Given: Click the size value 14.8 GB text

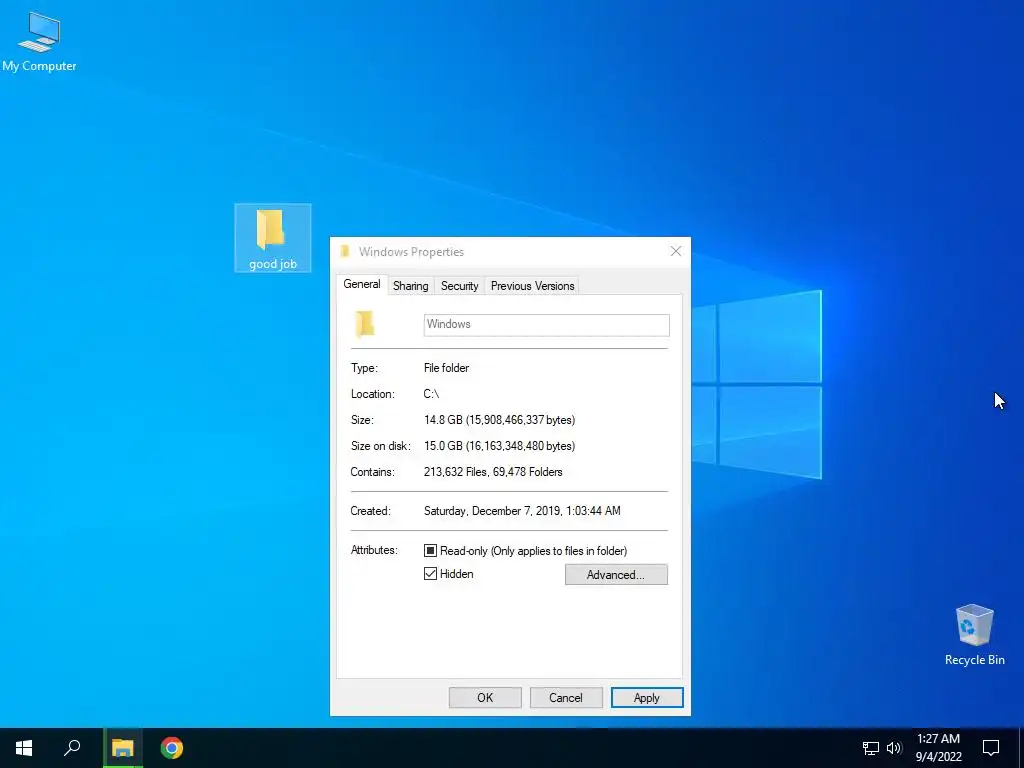Looking at the screenshot, I should click(500, 420).
